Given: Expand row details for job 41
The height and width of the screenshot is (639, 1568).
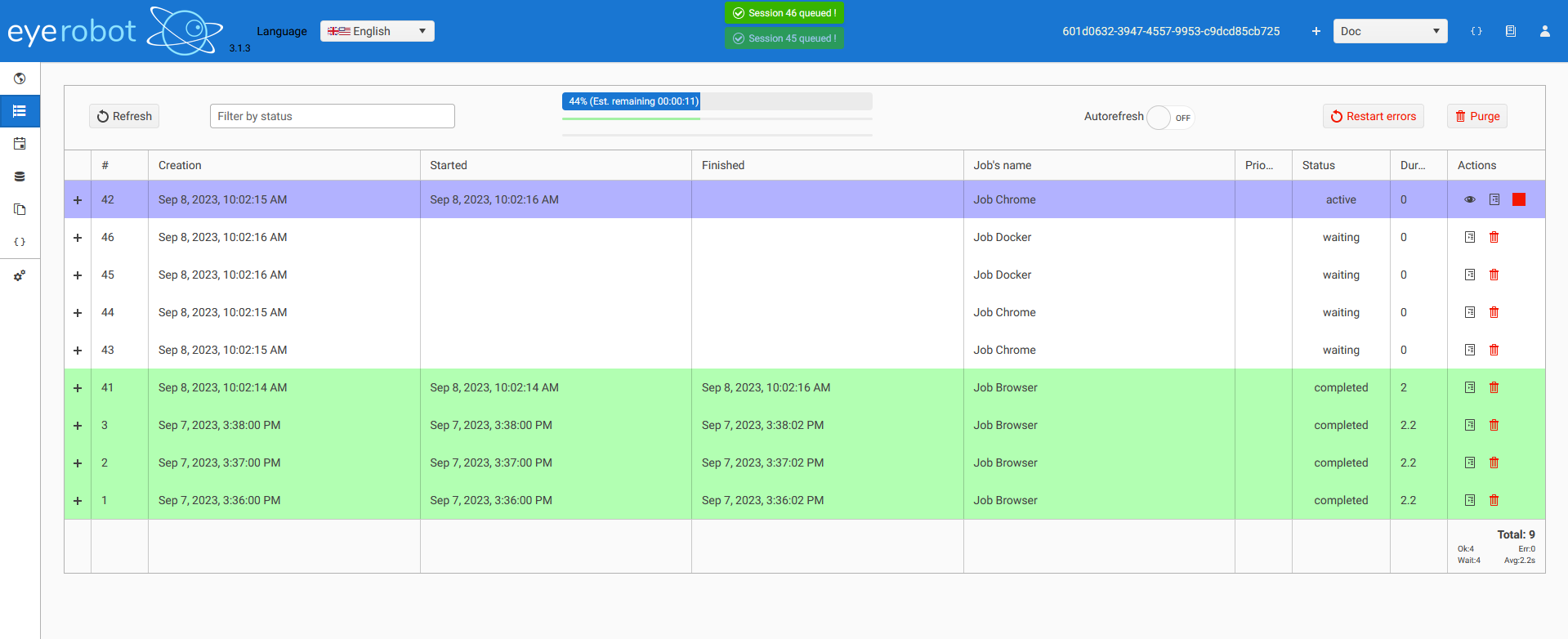Looking at the screenshot, I should [78, 388].
